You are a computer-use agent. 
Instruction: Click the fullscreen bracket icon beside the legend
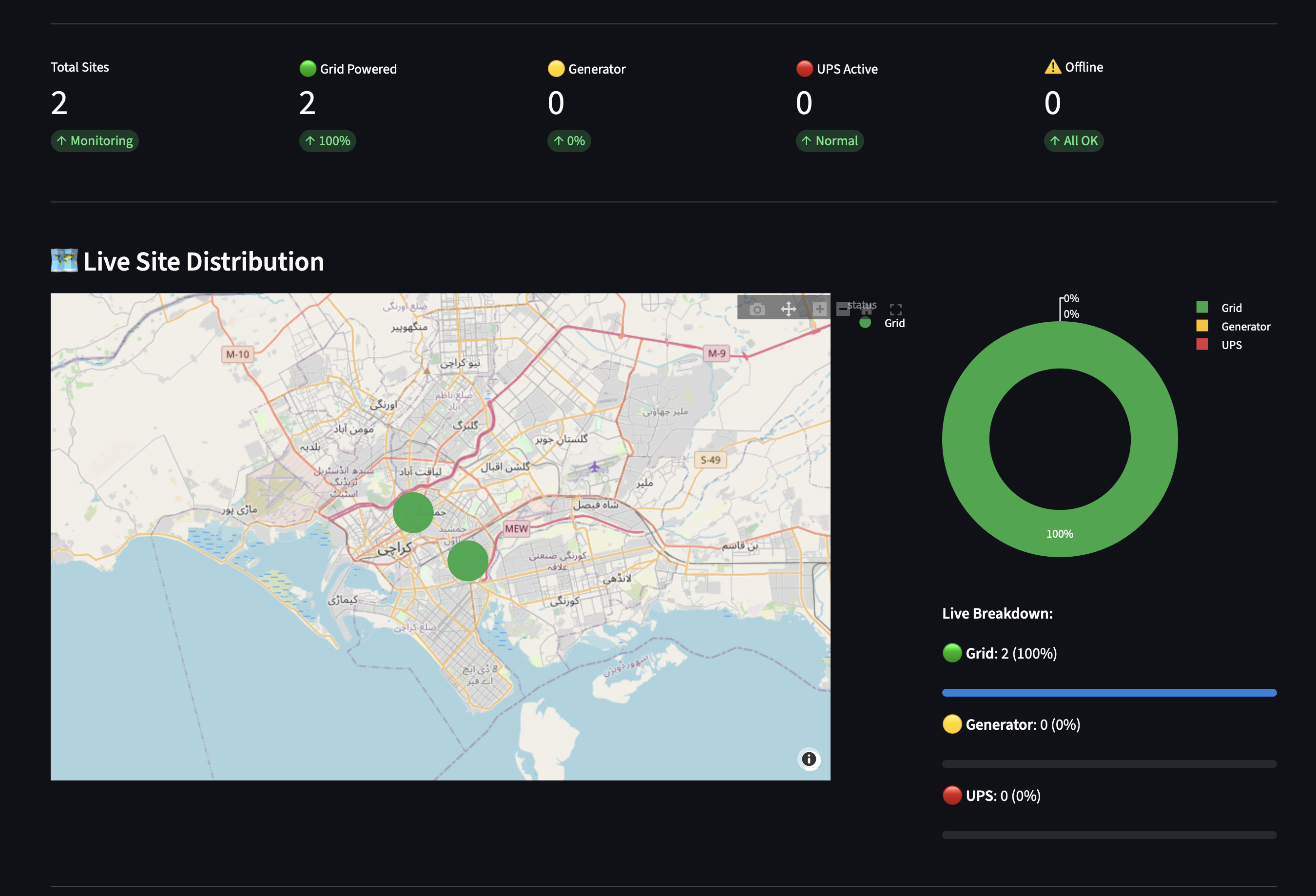tap(895, 309)
